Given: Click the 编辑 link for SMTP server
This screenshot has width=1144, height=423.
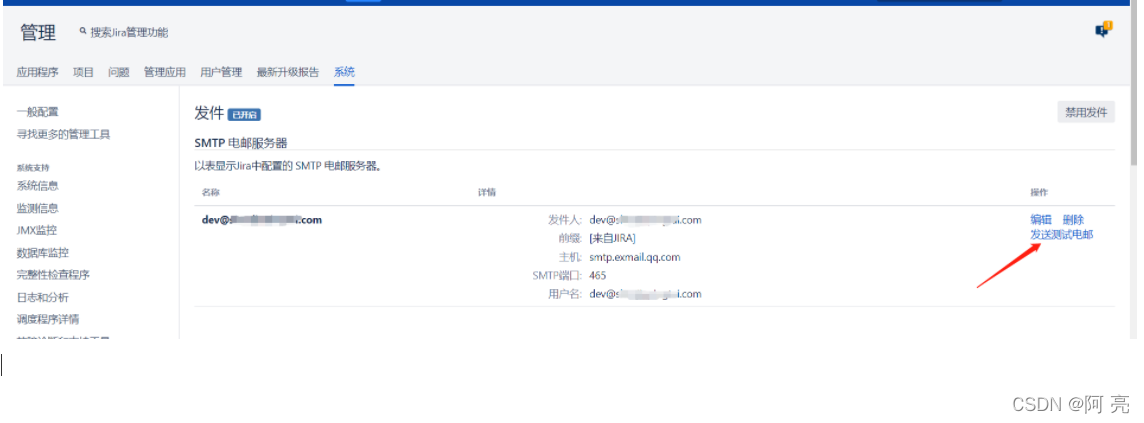Looking at the screenshot, I should [1041, 220].
